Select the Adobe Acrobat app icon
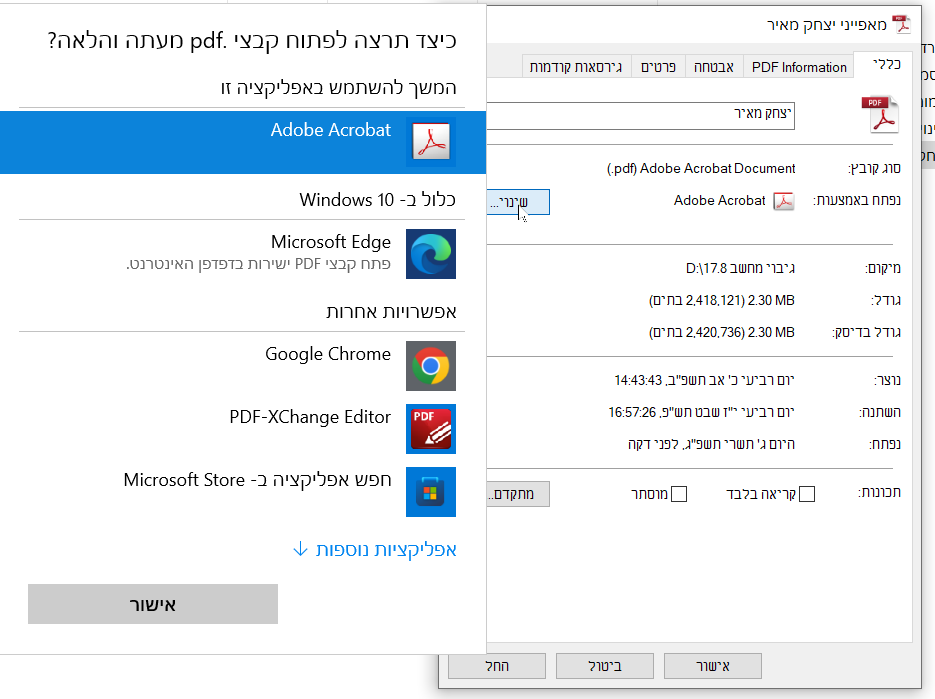Screen dimensions: 935x699 click(431, 141)
